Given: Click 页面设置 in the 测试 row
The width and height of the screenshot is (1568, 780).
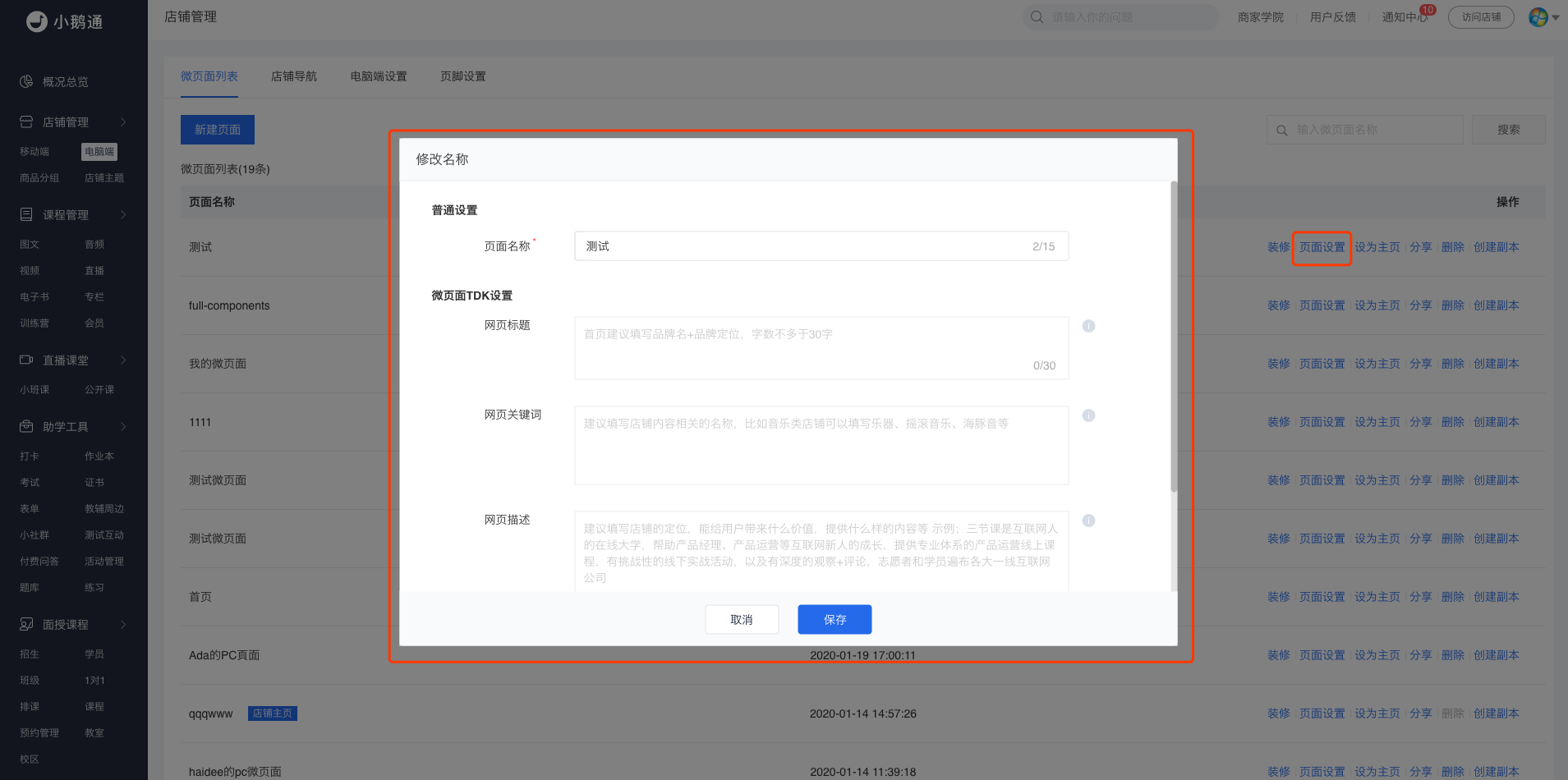Looking at the screenshot, I should coord(1322,247).
